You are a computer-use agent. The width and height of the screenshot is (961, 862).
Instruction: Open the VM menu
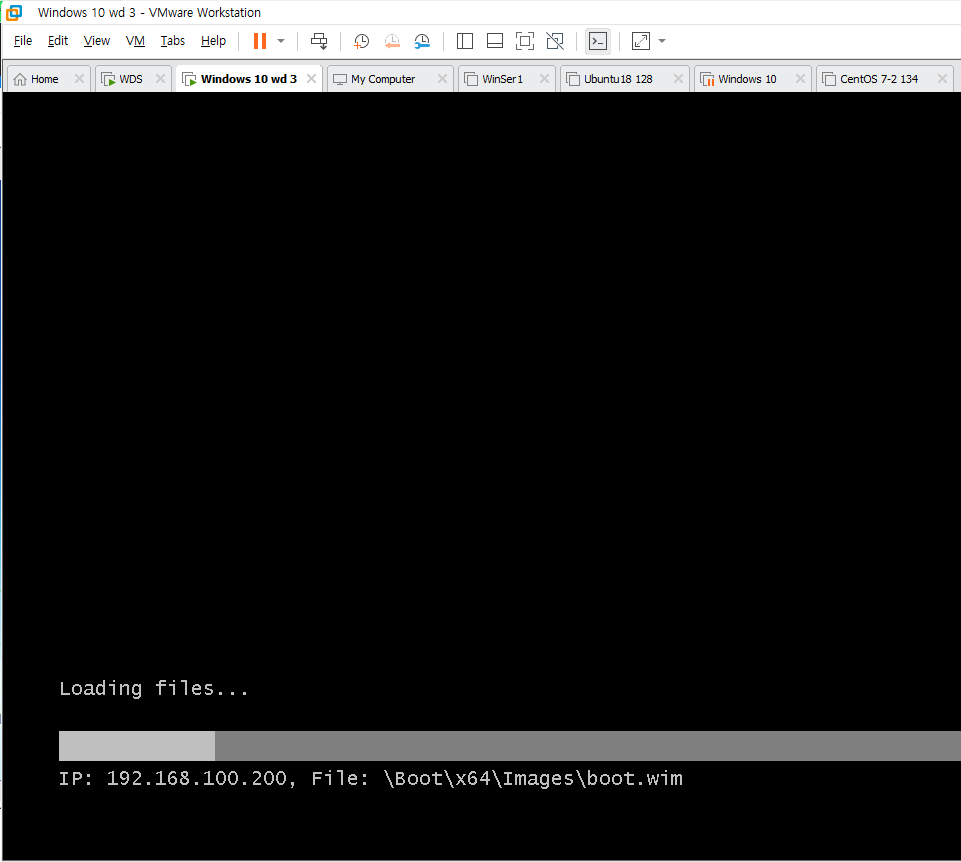pos(135,41)
